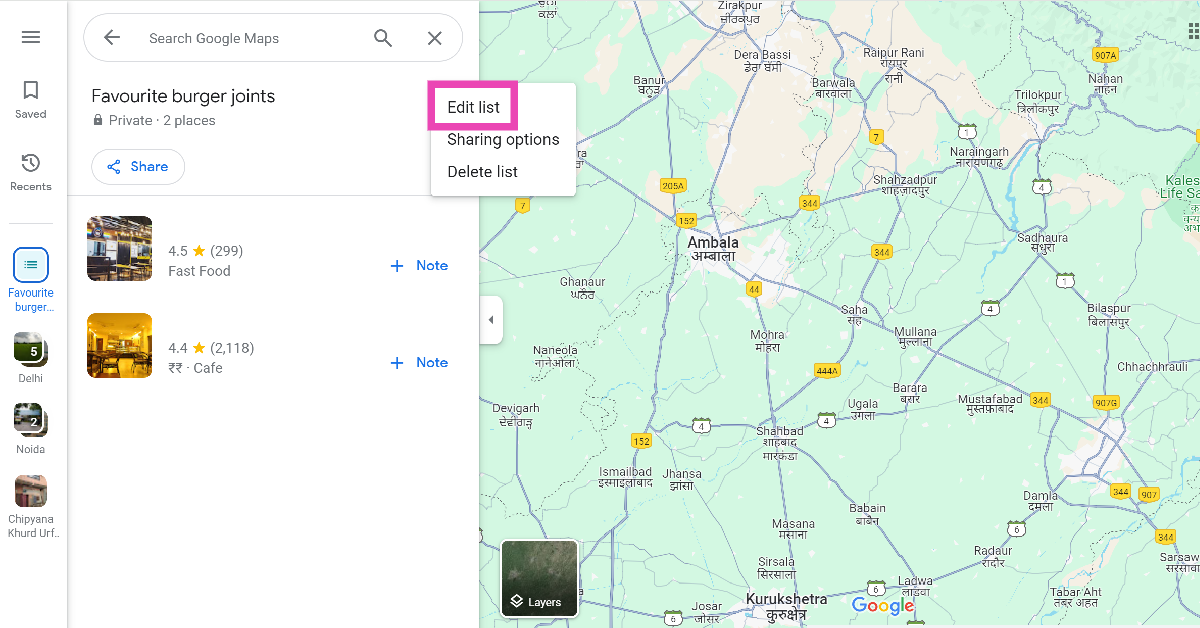
Task: Go back using the arrow in search box
Action: pos(112,38)
